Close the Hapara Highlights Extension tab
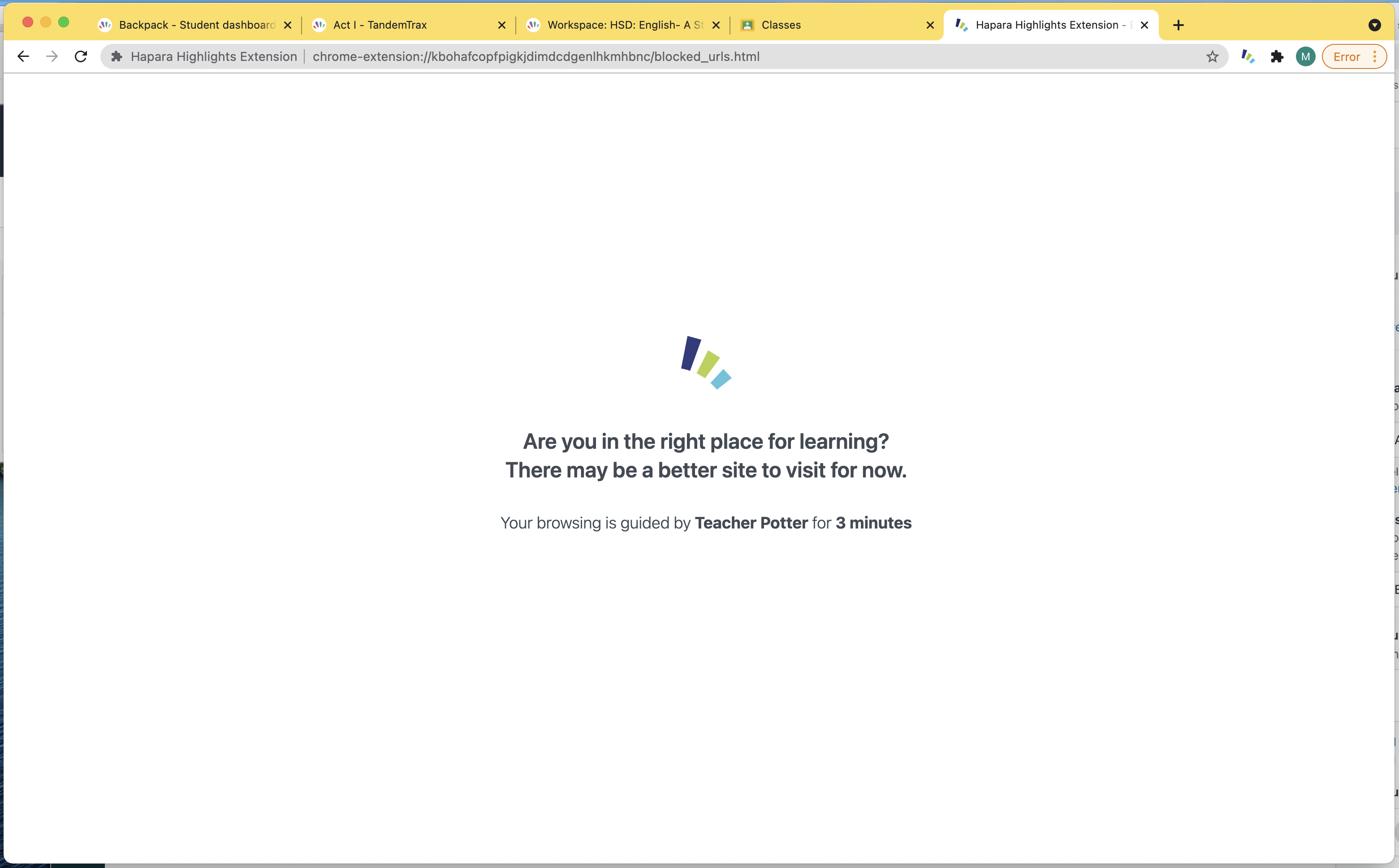The height and width of the screenshot is (868, 1399). (1144, 25)
